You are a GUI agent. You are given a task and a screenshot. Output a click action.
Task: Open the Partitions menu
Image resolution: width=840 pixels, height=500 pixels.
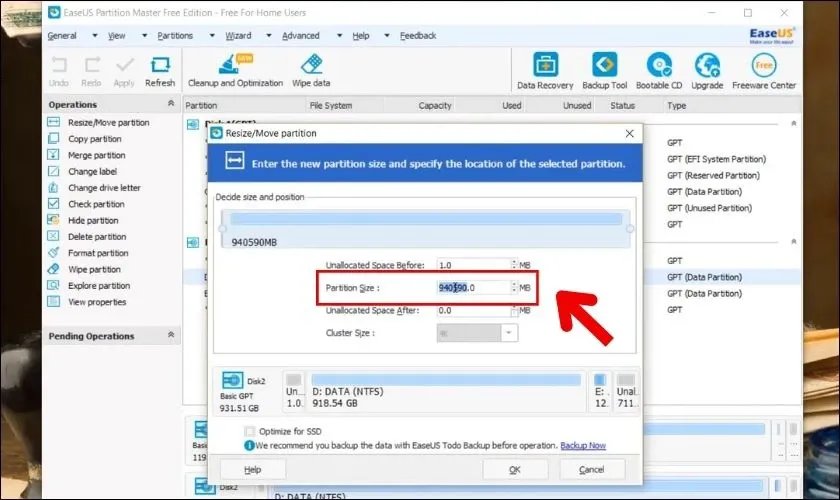coord(175,35)
